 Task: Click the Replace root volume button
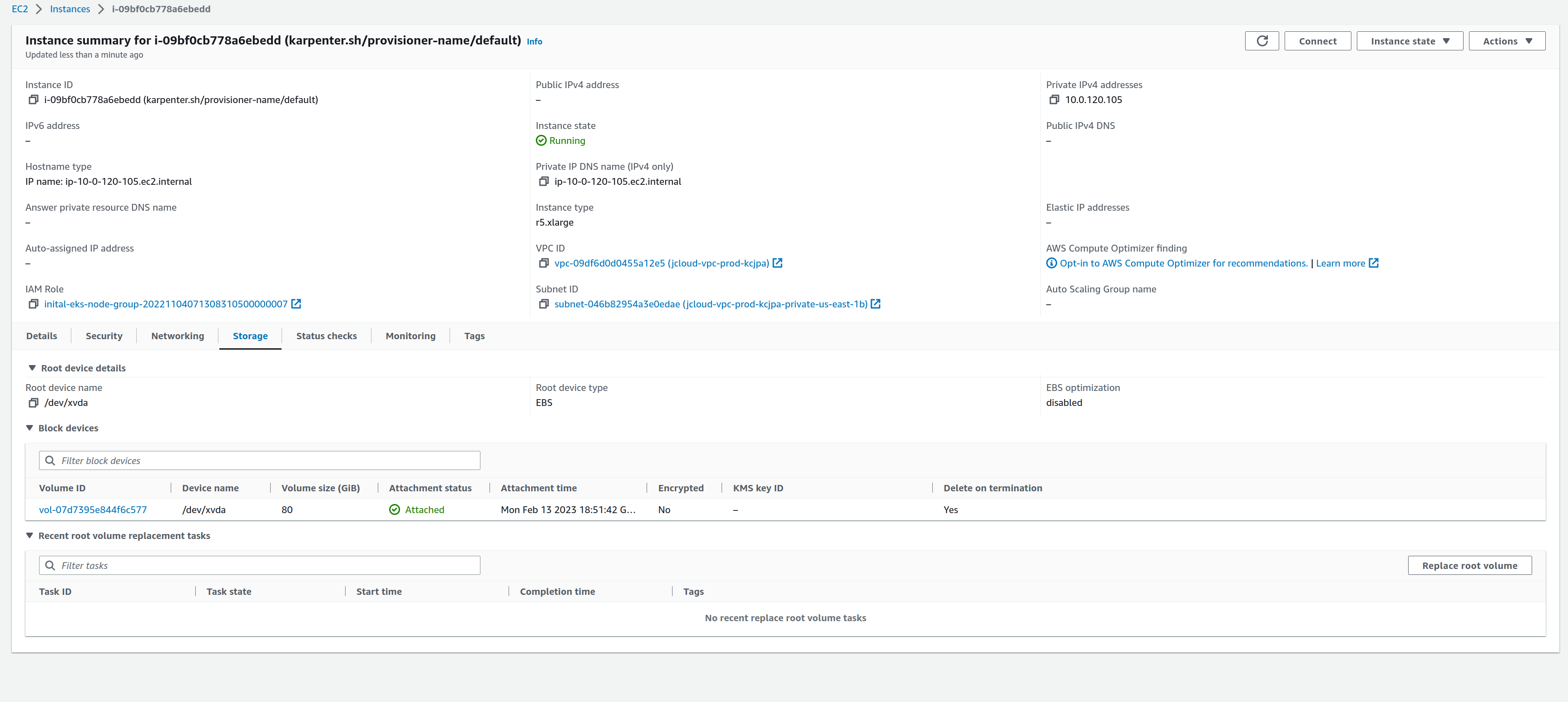(x=1469, y=565)
